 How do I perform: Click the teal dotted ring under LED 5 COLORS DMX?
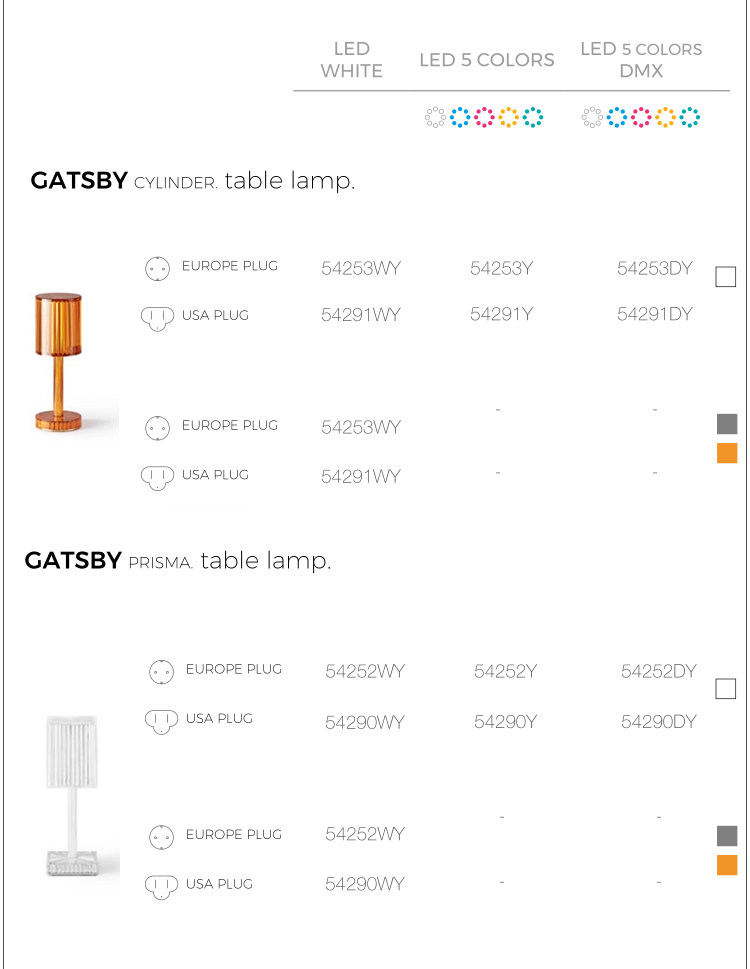(690, 118)
